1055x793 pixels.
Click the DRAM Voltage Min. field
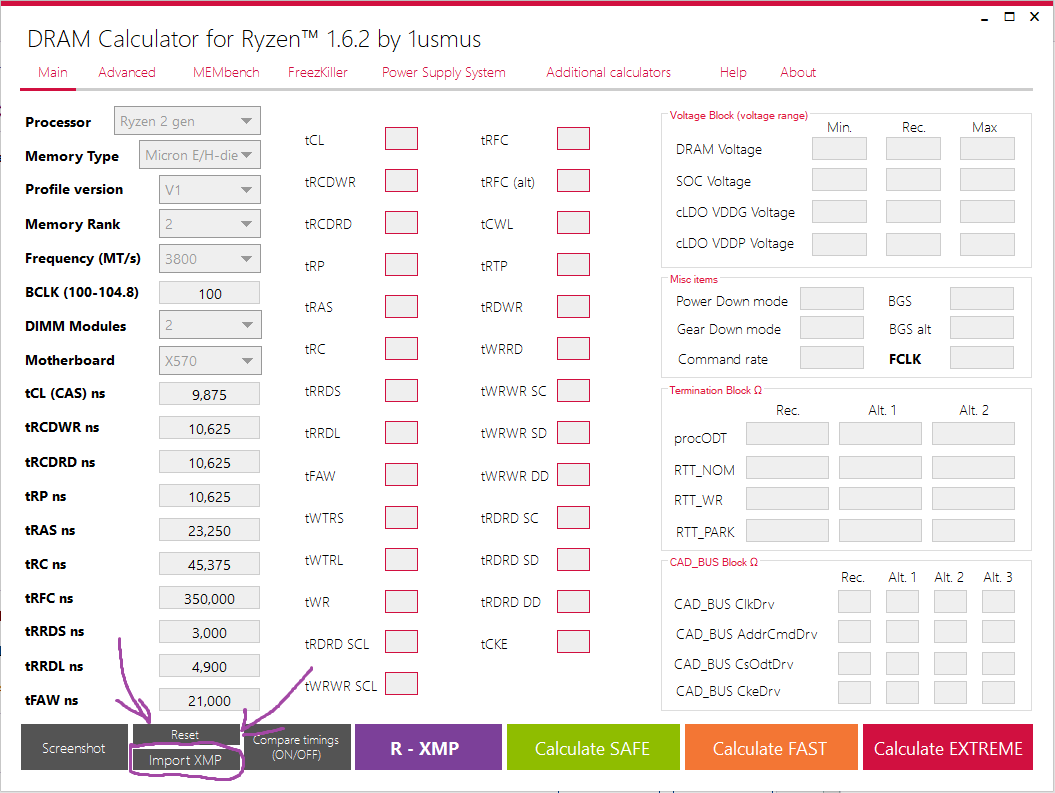[x=839, y=149]
